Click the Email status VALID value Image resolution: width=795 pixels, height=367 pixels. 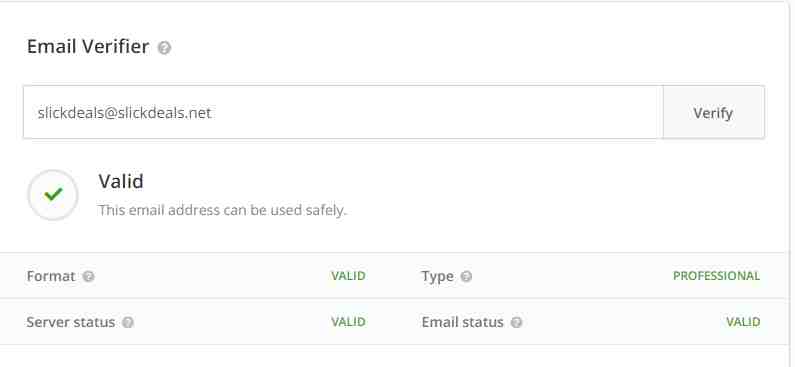pos(743,322)
